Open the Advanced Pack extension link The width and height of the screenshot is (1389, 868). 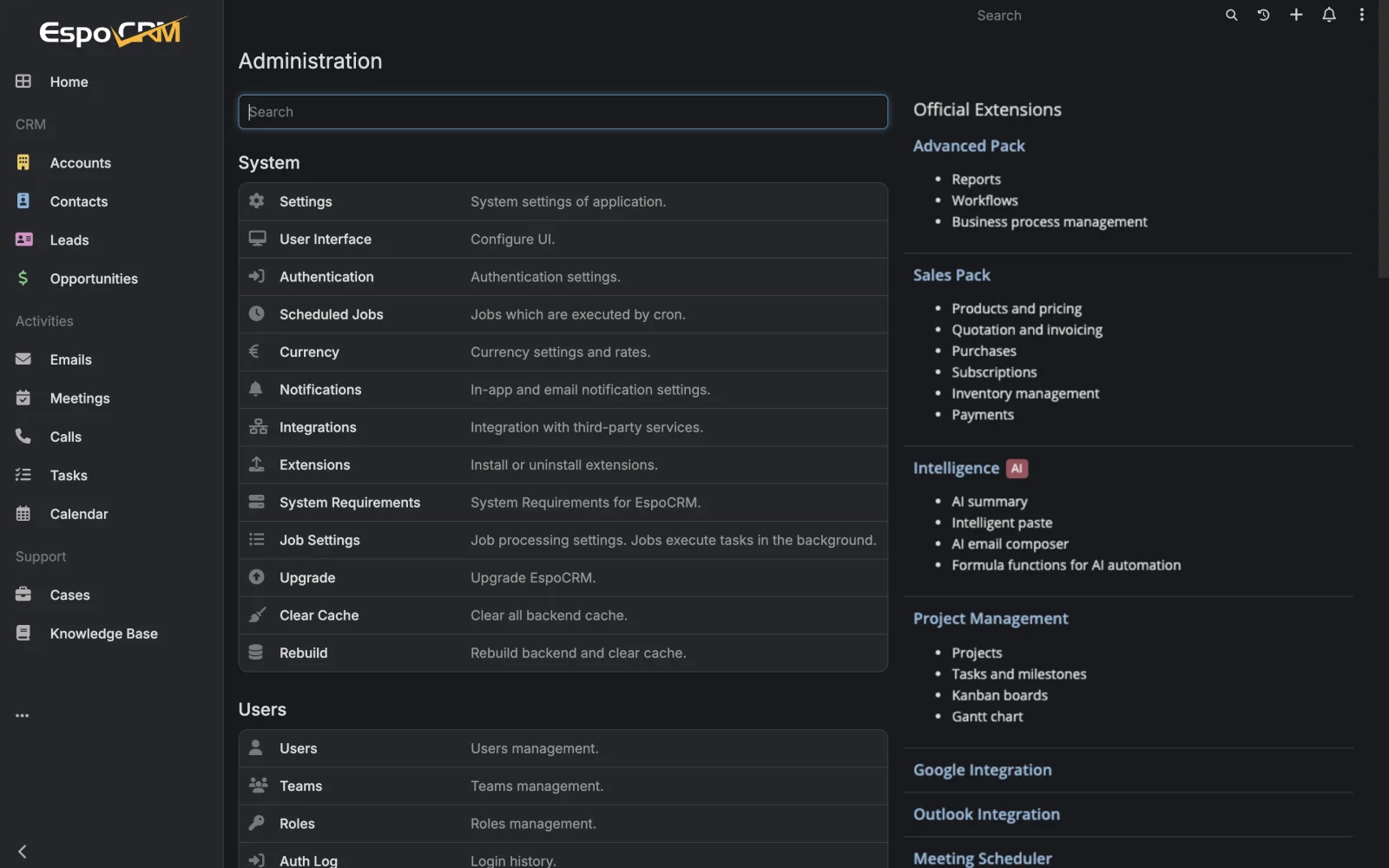(969, 146)
